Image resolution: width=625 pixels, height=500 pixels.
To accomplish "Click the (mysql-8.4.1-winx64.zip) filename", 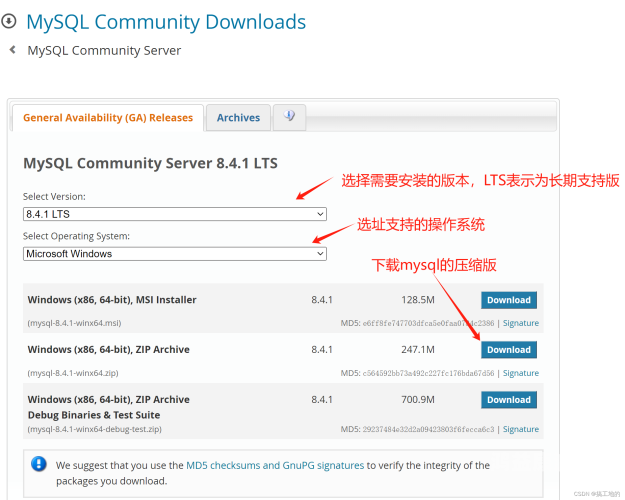I will [x=73, y=373].
